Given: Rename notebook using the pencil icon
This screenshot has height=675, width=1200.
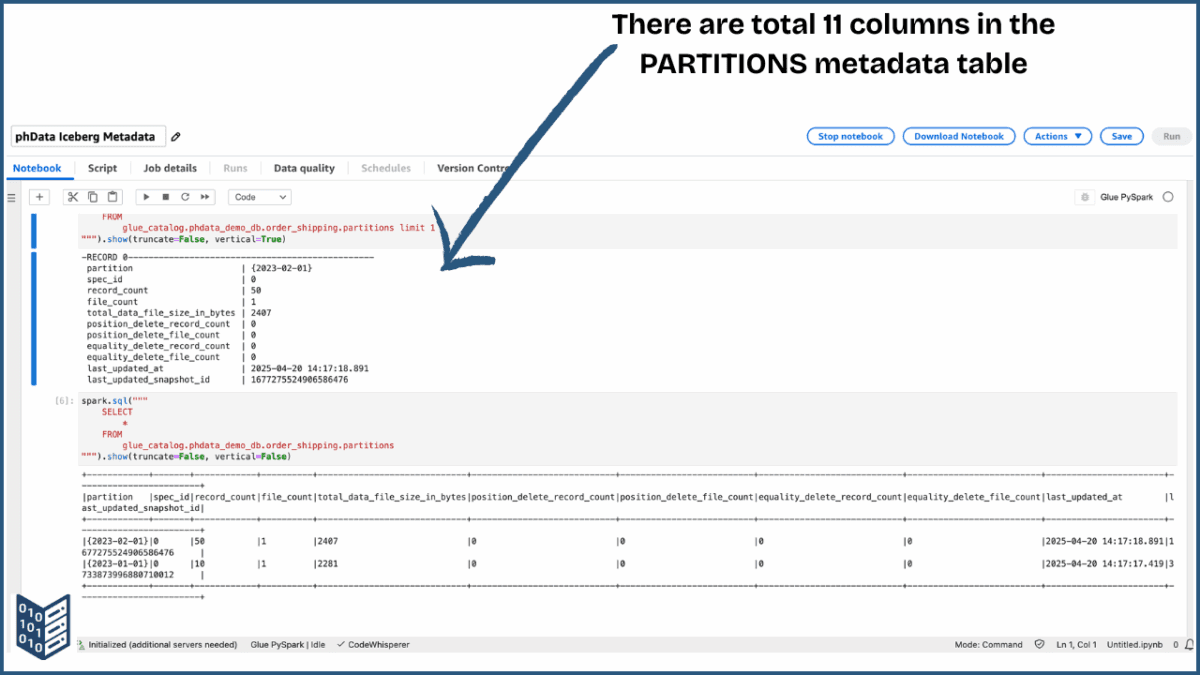Looking at the screenshot, I should tap(176, 136).
